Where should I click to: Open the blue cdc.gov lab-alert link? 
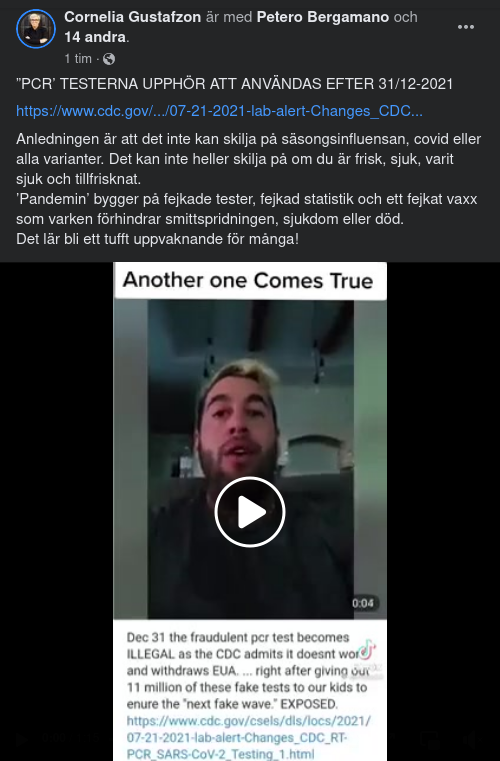tap(219, 111)
